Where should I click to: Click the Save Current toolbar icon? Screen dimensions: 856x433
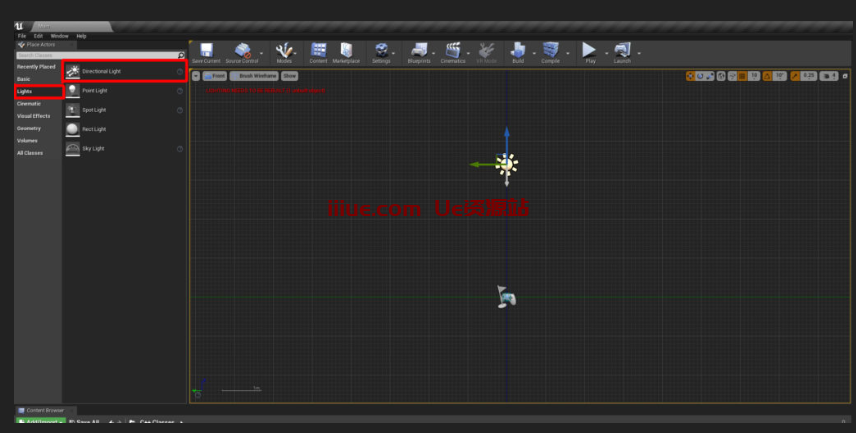pyautogui.click(x=205, y=51)
